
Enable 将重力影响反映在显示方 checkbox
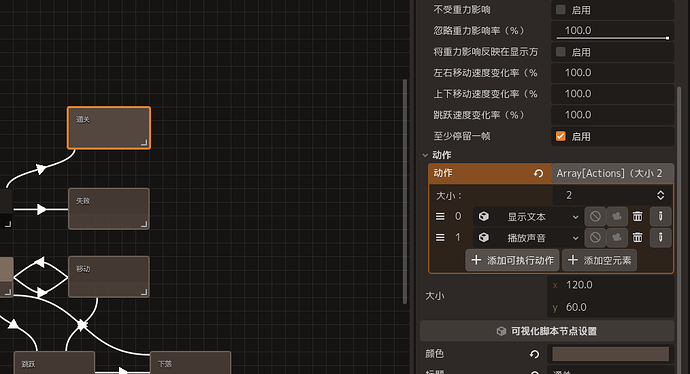(561, 52)
